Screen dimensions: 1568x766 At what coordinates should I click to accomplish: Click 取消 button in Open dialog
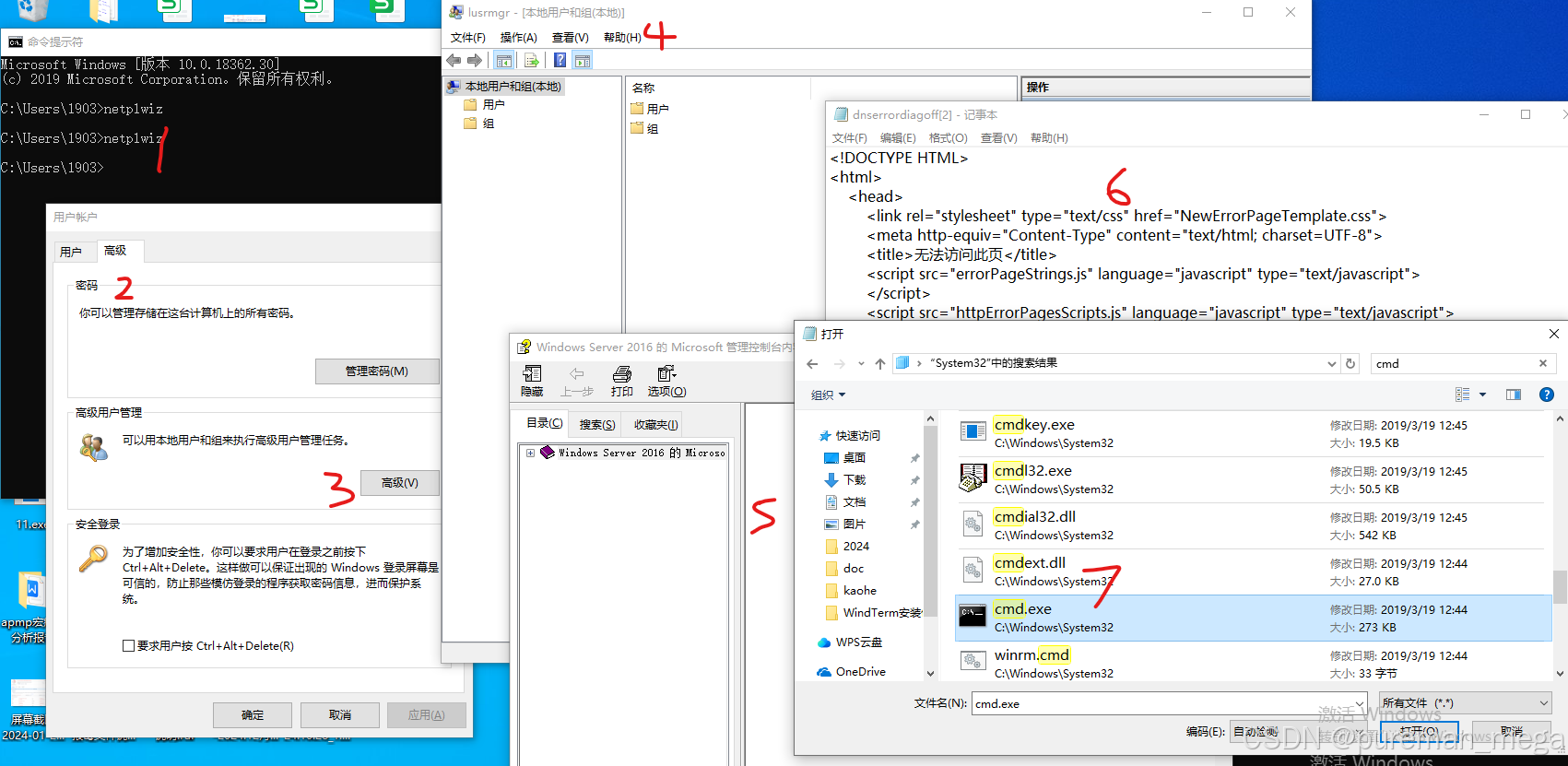(x=1512, y=732)
